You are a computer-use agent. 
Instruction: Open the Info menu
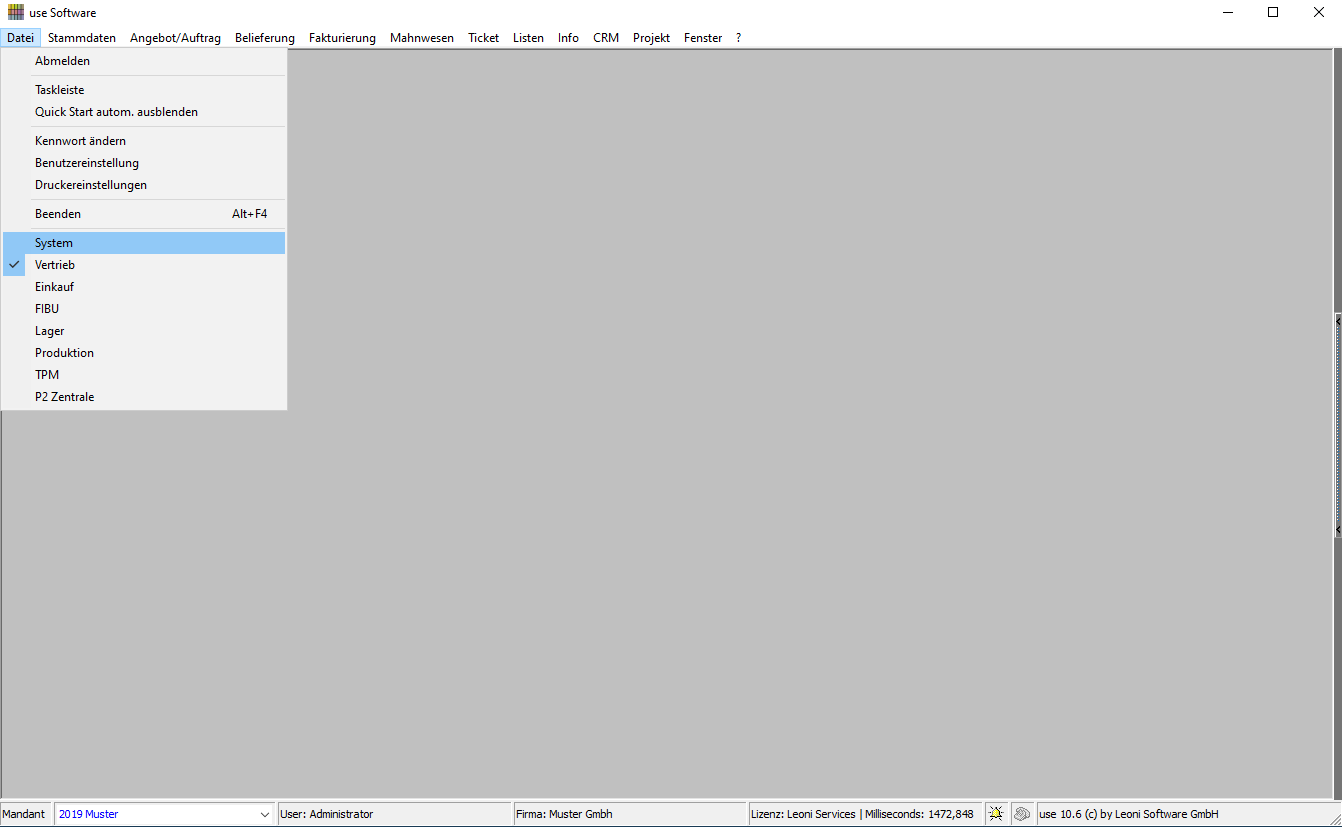[x=569, y=38]
